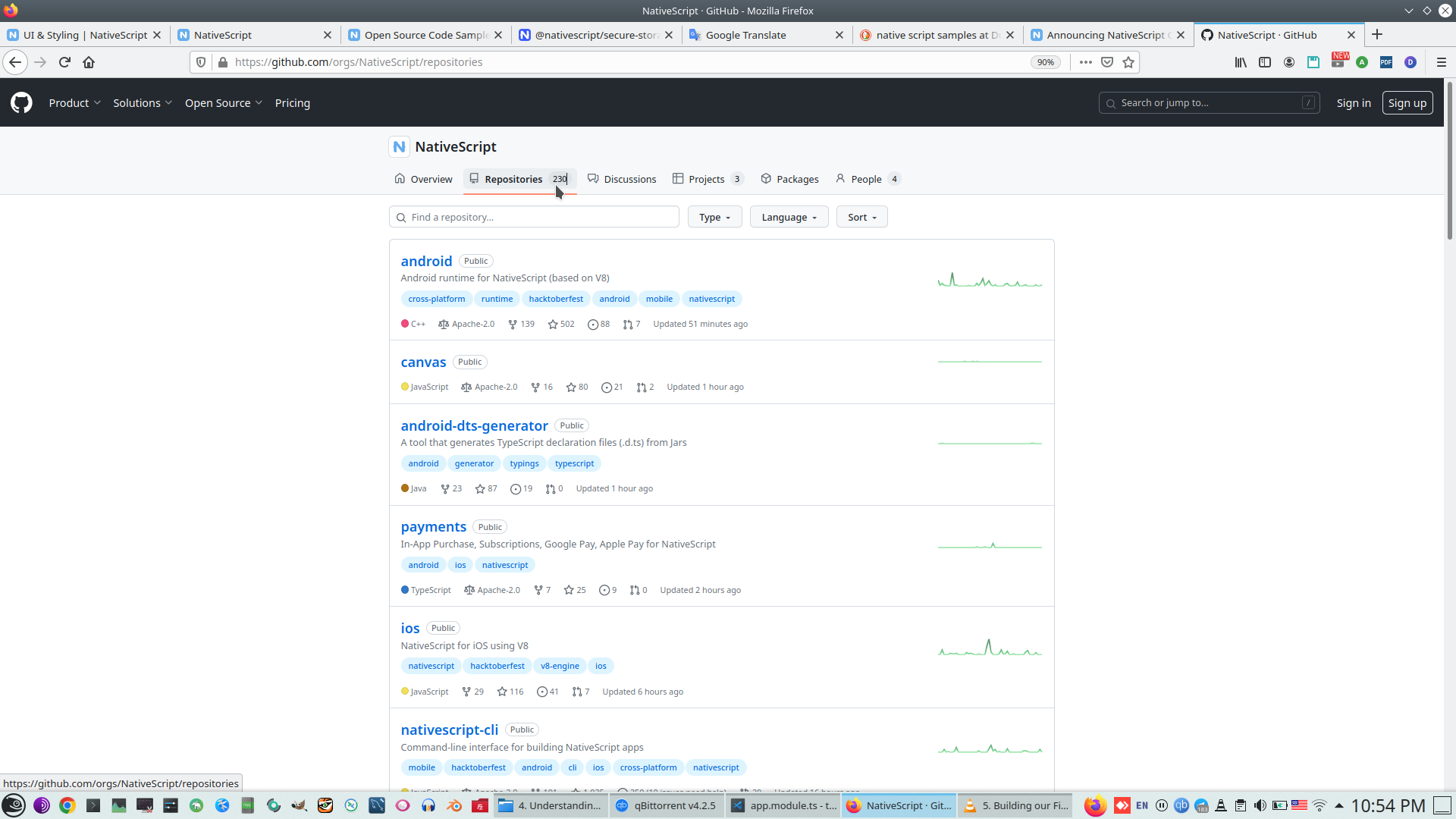This screenshot has width=1456, height=819.
Task: Open the nativescript-cli repository link
Action: [x=449, y=730]
